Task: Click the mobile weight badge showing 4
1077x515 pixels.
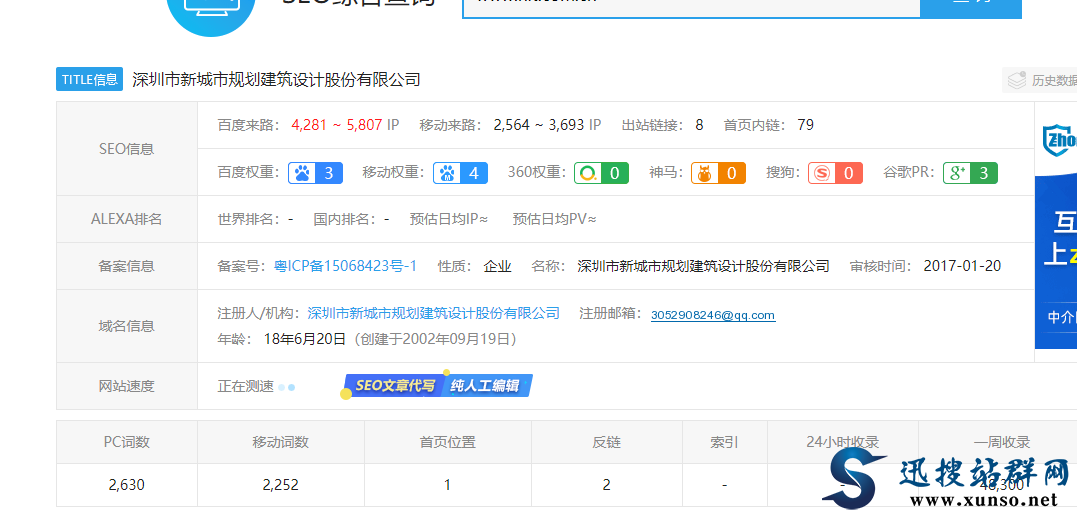Action: pos(460,173)
